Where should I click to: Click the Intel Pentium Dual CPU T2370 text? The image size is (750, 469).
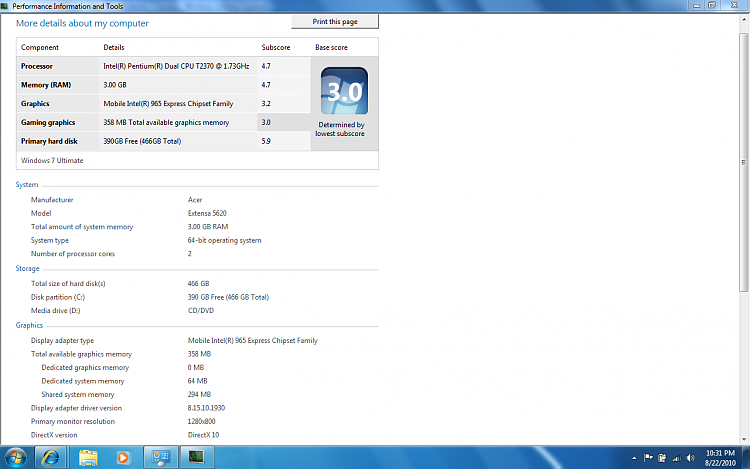coord(176,66)
